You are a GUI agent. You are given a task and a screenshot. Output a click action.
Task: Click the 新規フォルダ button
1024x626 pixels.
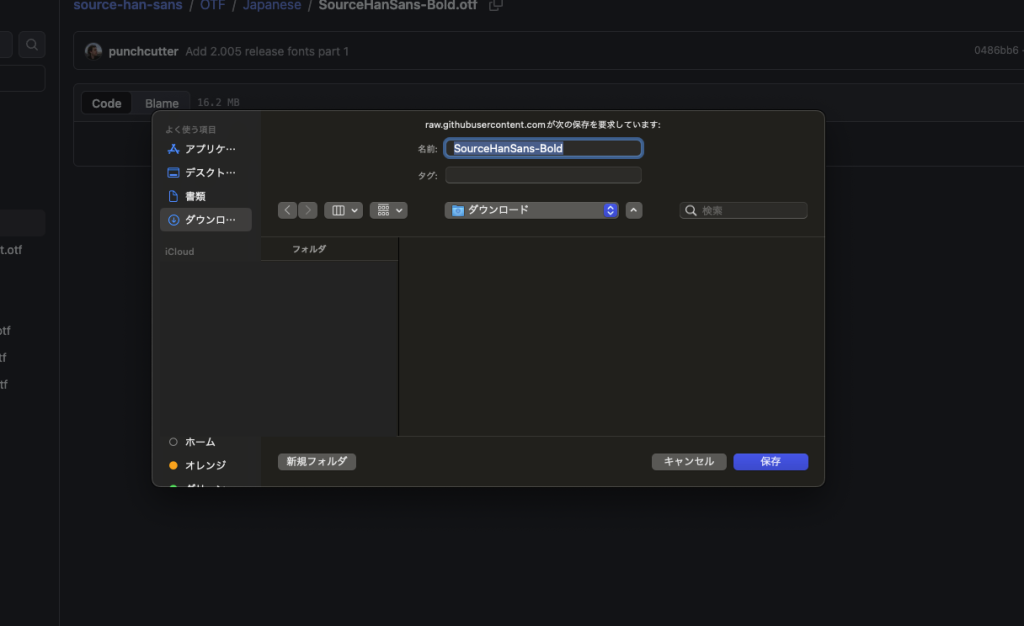click(x=317, y=462)
